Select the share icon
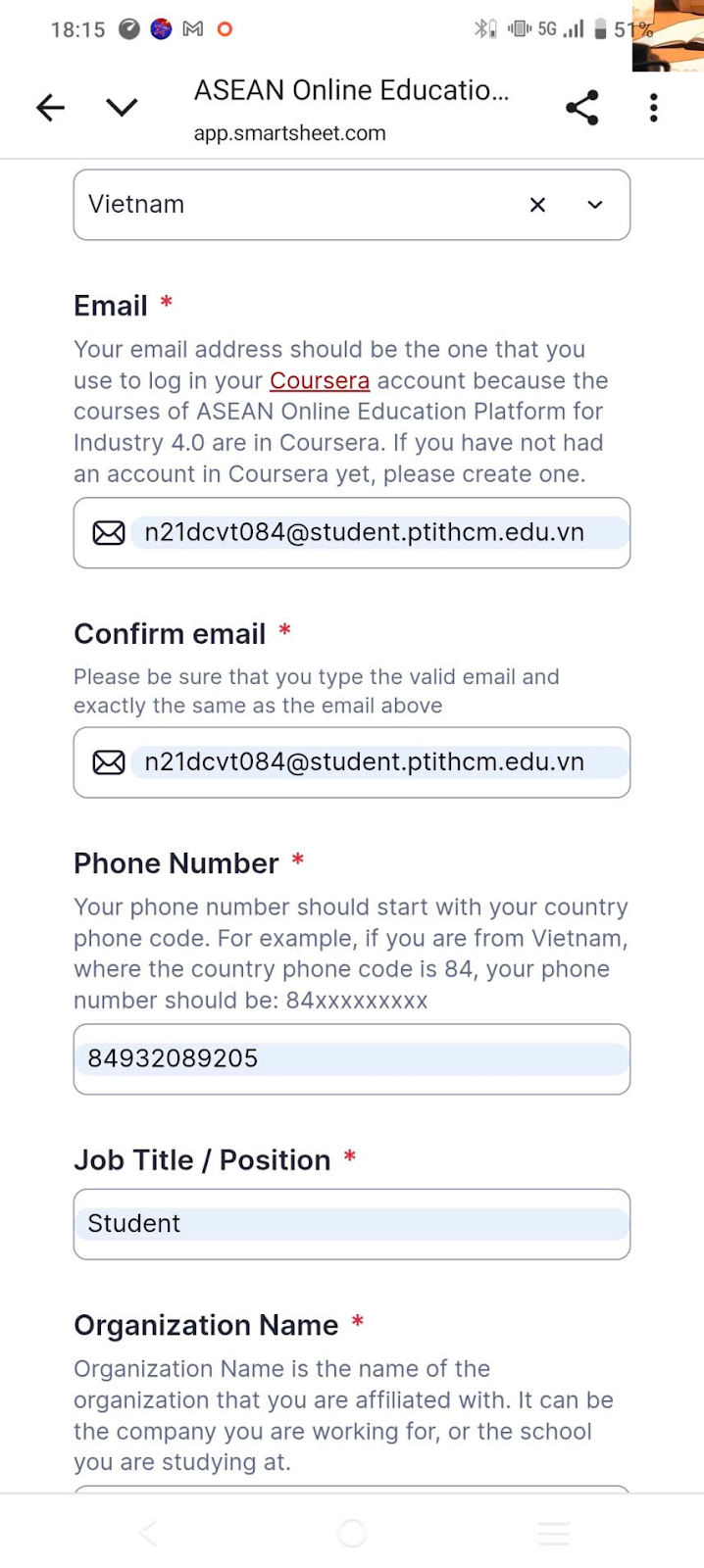Image resolution: width=704 pixels, height=1568 pixels. coord(582,108)
